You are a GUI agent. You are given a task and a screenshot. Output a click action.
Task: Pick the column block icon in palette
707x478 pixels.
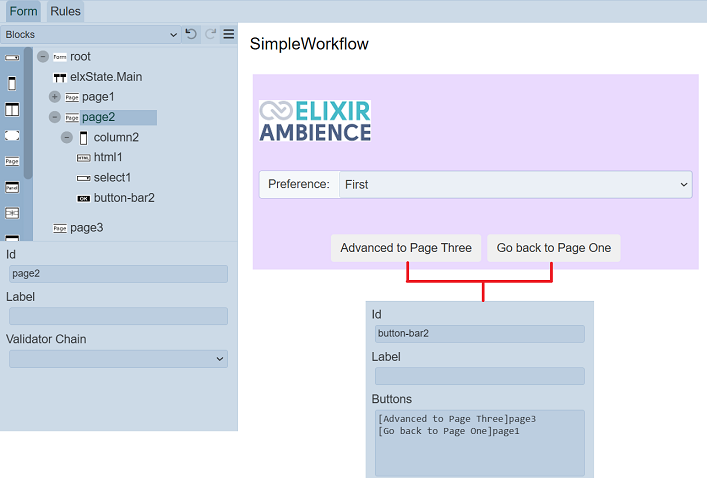[x=12, y=84]
